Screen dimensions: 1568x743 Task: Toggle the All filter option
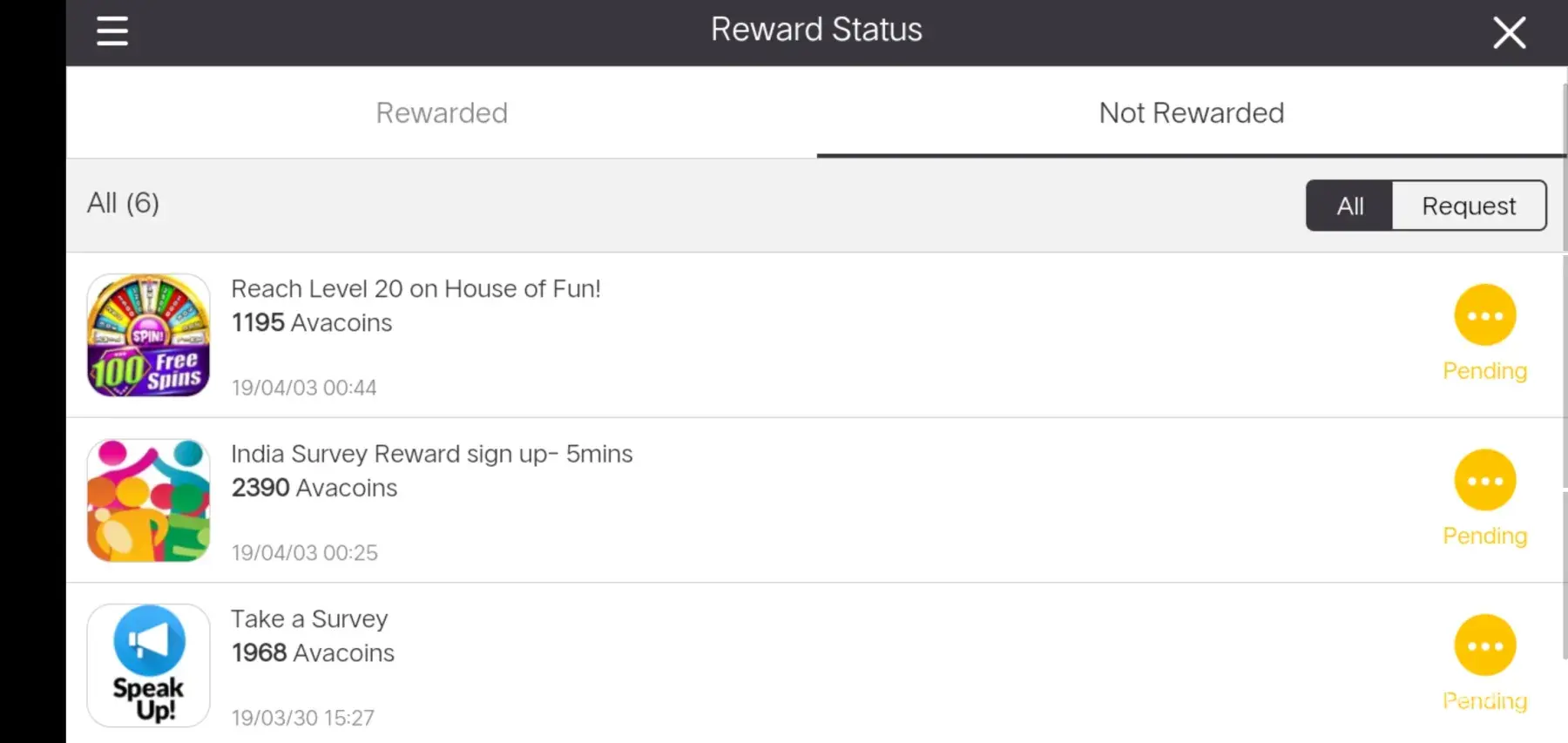click(x=1349, y=206)
